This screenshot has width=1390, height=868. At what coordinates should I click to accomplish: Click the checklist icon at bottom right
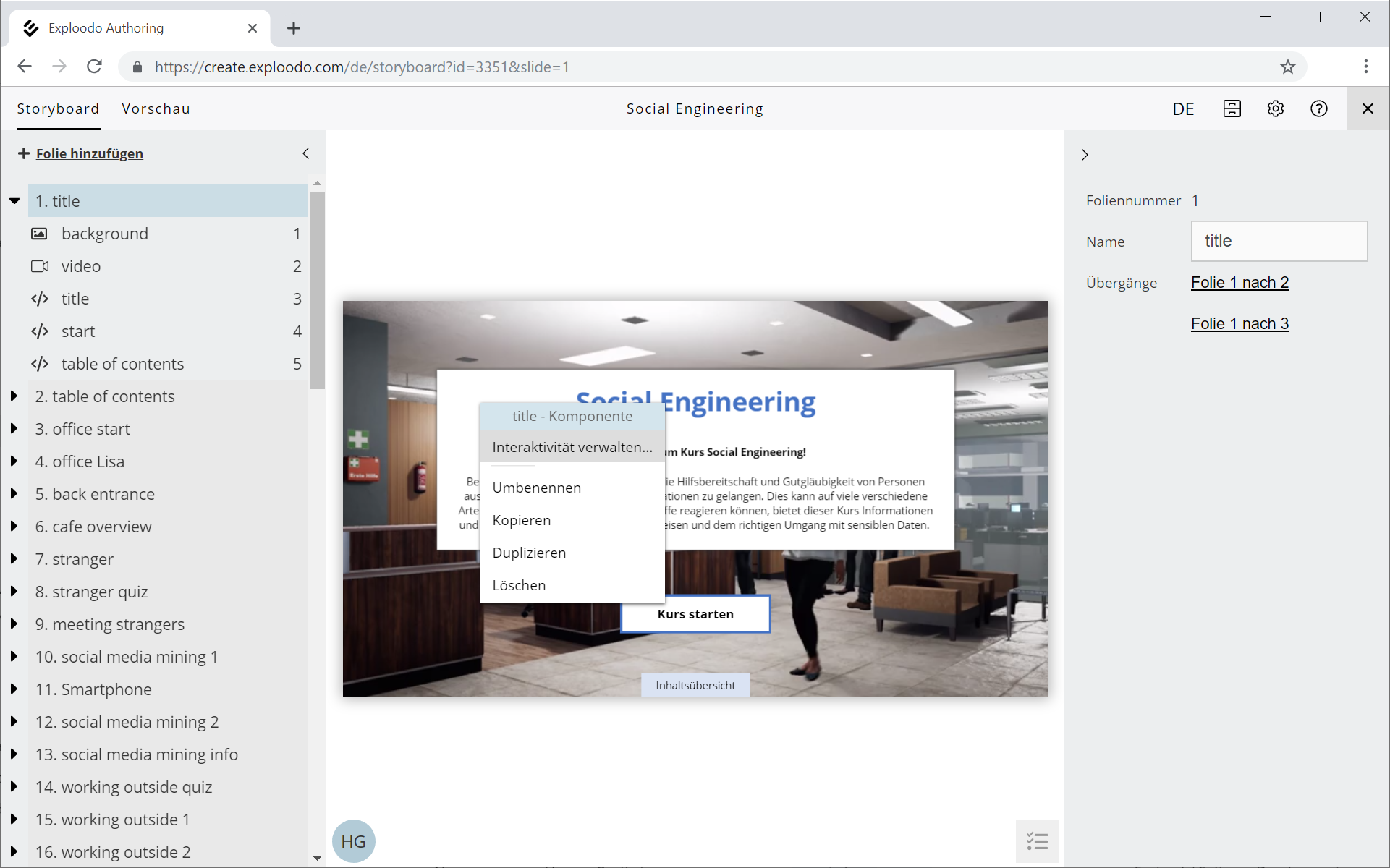(1037, 841)
